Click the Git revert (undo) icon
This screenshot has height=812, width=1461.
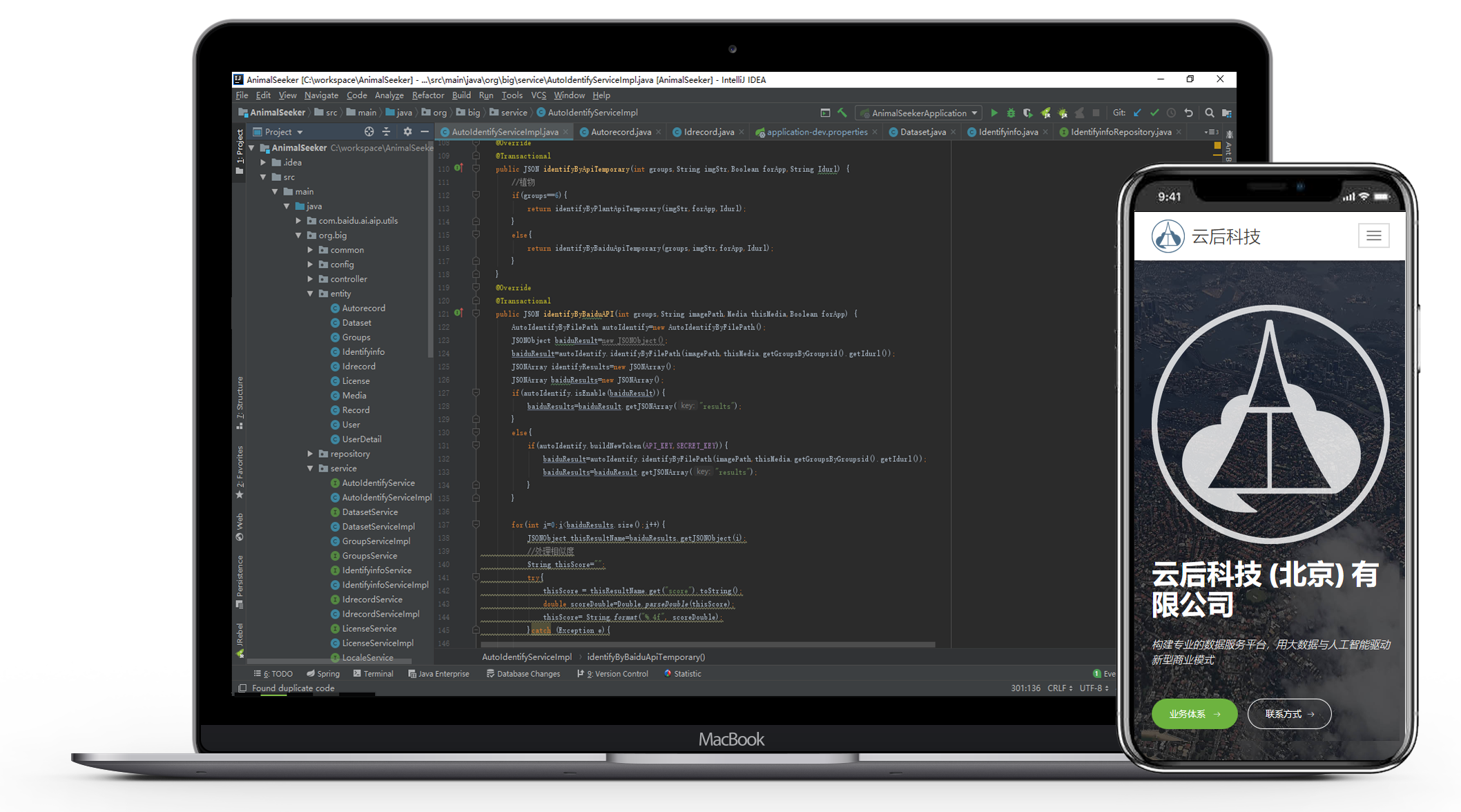1188,113
